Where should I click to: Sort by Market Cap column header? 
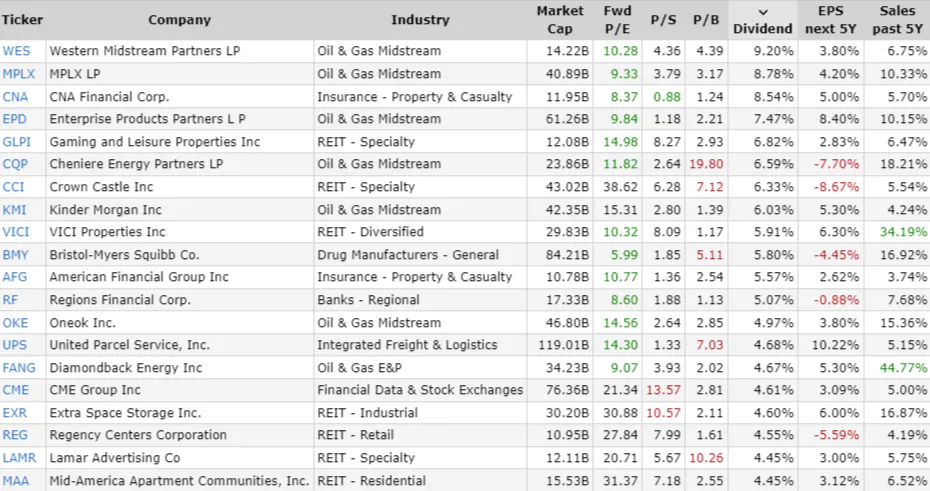coord(560,20)
